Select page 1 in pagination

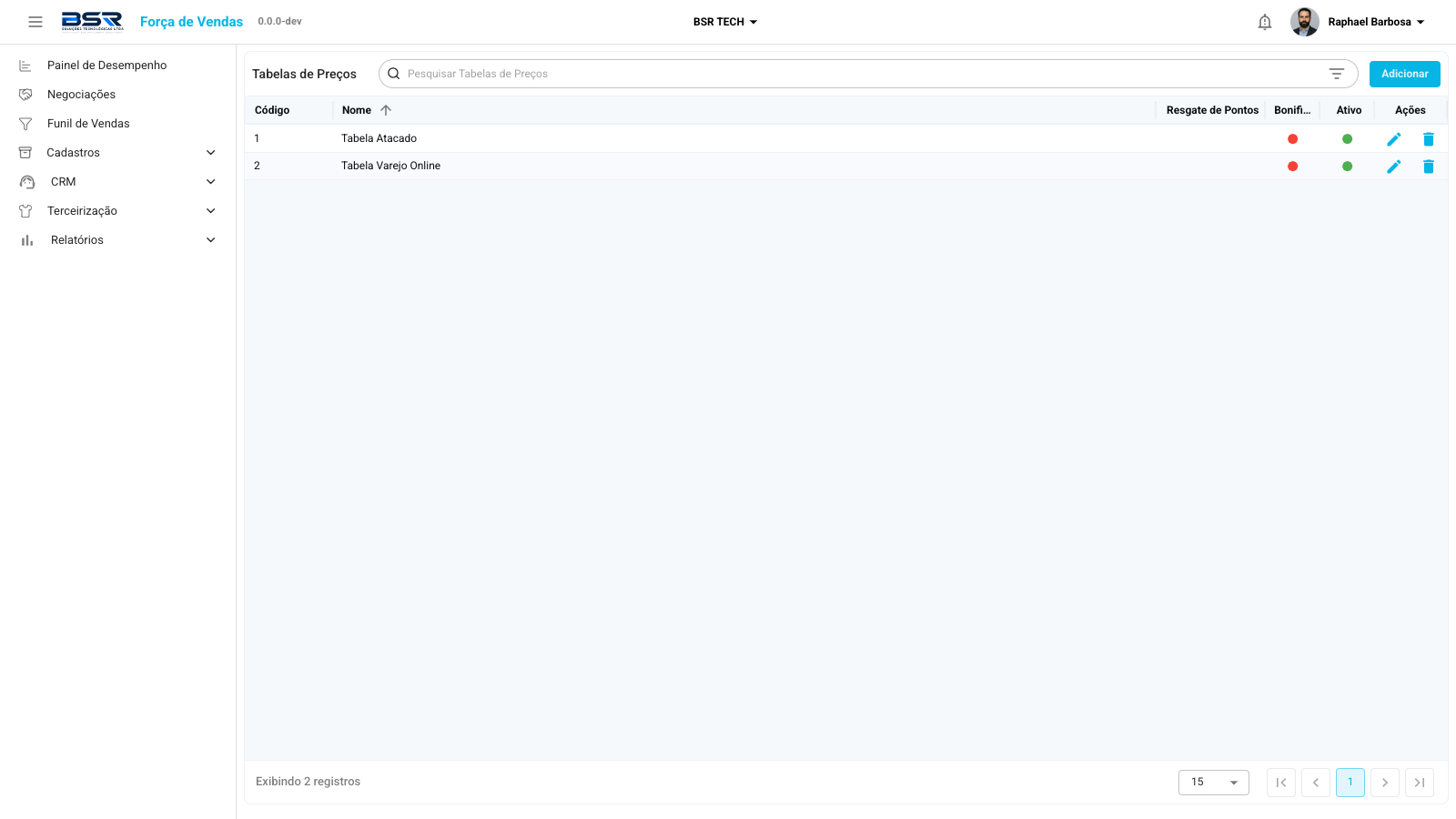click(1350, 783)
